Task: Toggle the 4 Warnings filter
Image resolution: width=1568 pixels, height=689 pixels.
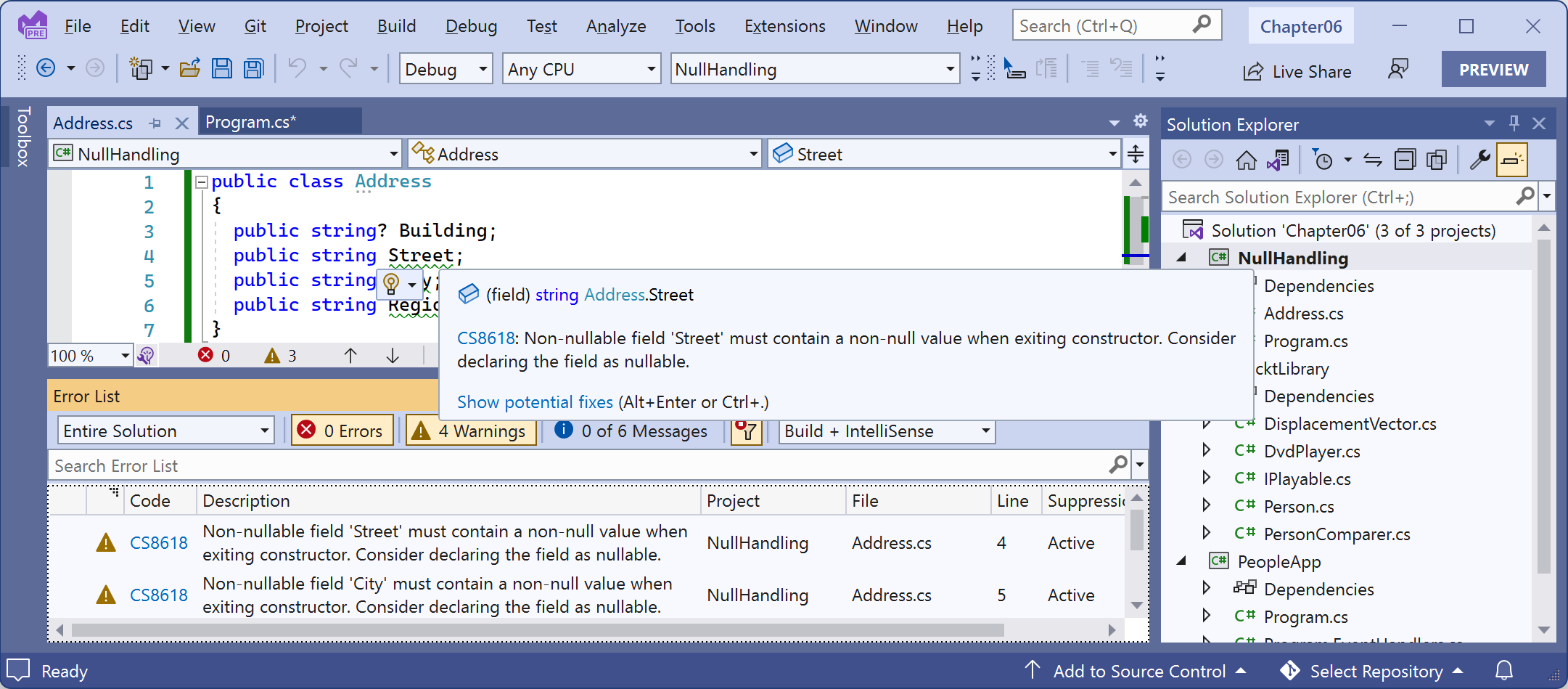Action: [x=471, y=431]
